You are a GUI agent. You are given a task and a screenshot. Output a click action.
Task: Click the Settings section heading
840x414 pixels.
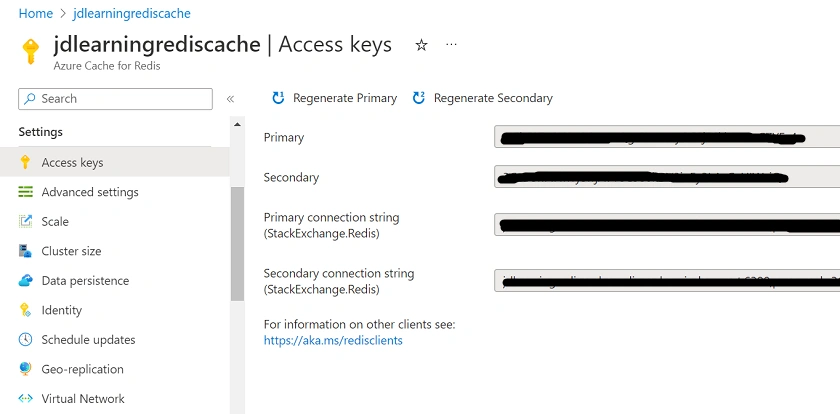(40, 132)
